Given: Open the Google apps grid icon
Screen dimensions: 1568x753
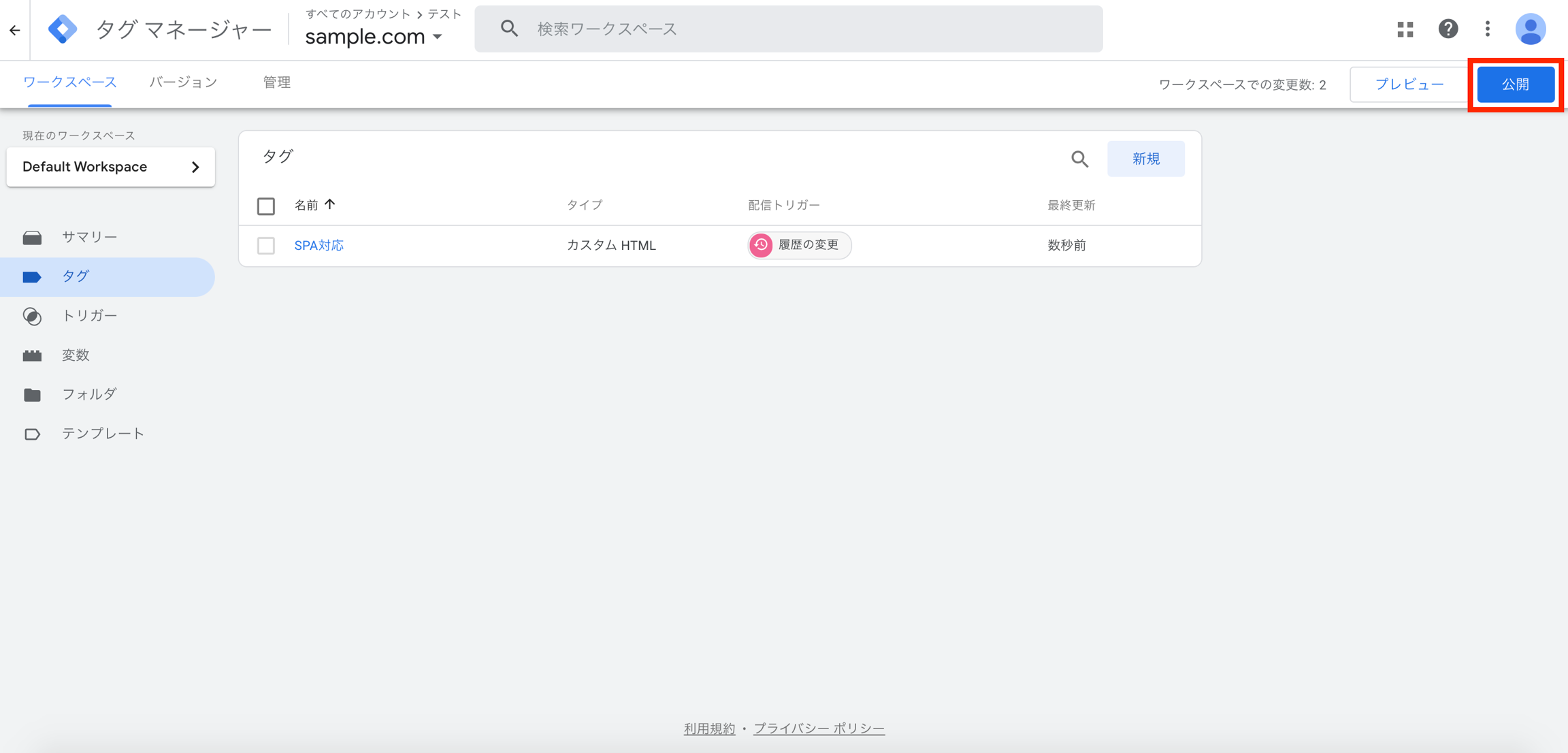Looking at the screenshot, I should click(x=1405, y=29).
